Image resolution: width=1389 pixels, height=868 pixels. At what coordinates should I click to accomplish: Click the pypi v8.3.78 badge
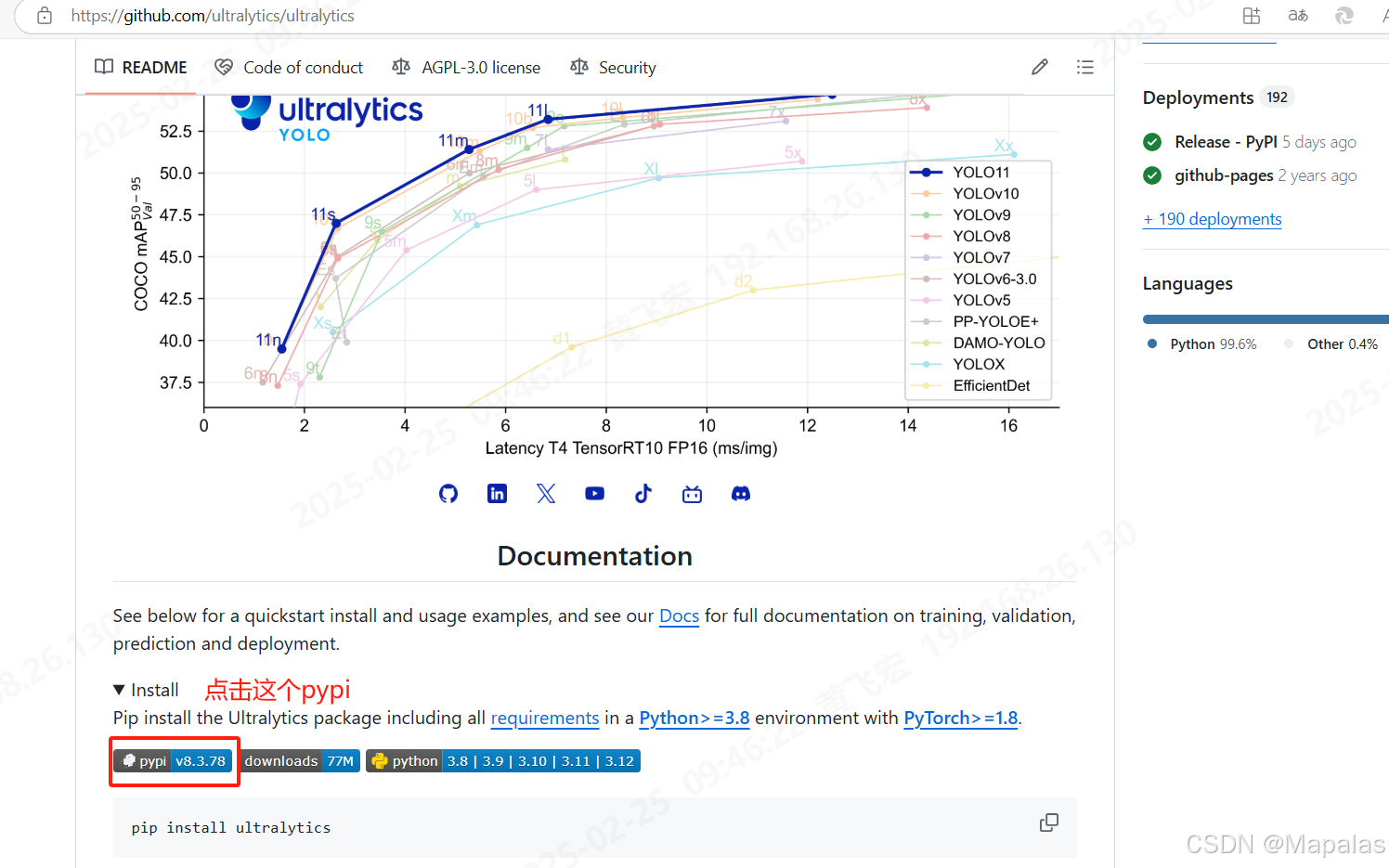[x=174, y=760]
